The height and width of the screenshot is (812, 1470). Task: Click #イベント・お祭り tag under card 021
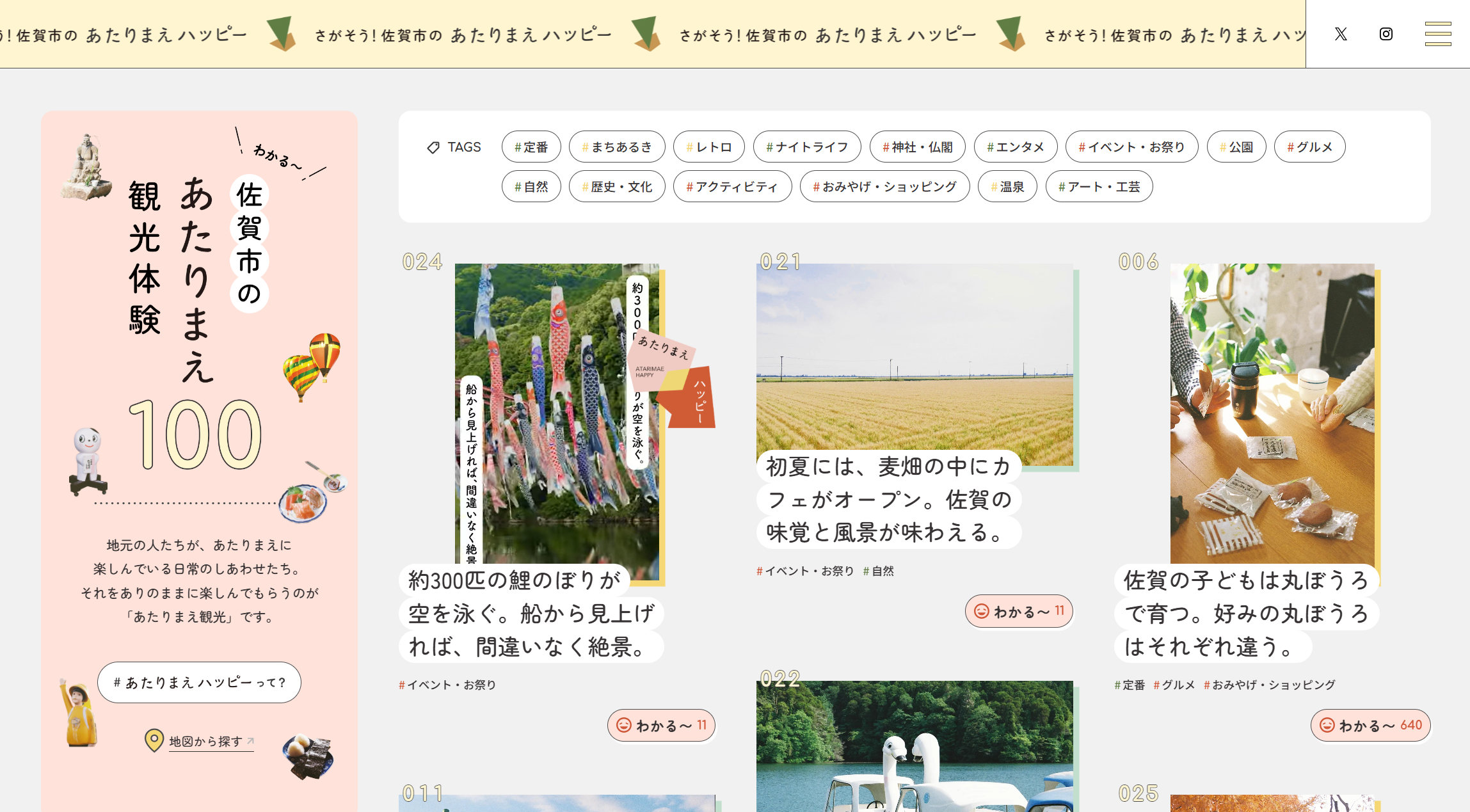click(805, 571)
